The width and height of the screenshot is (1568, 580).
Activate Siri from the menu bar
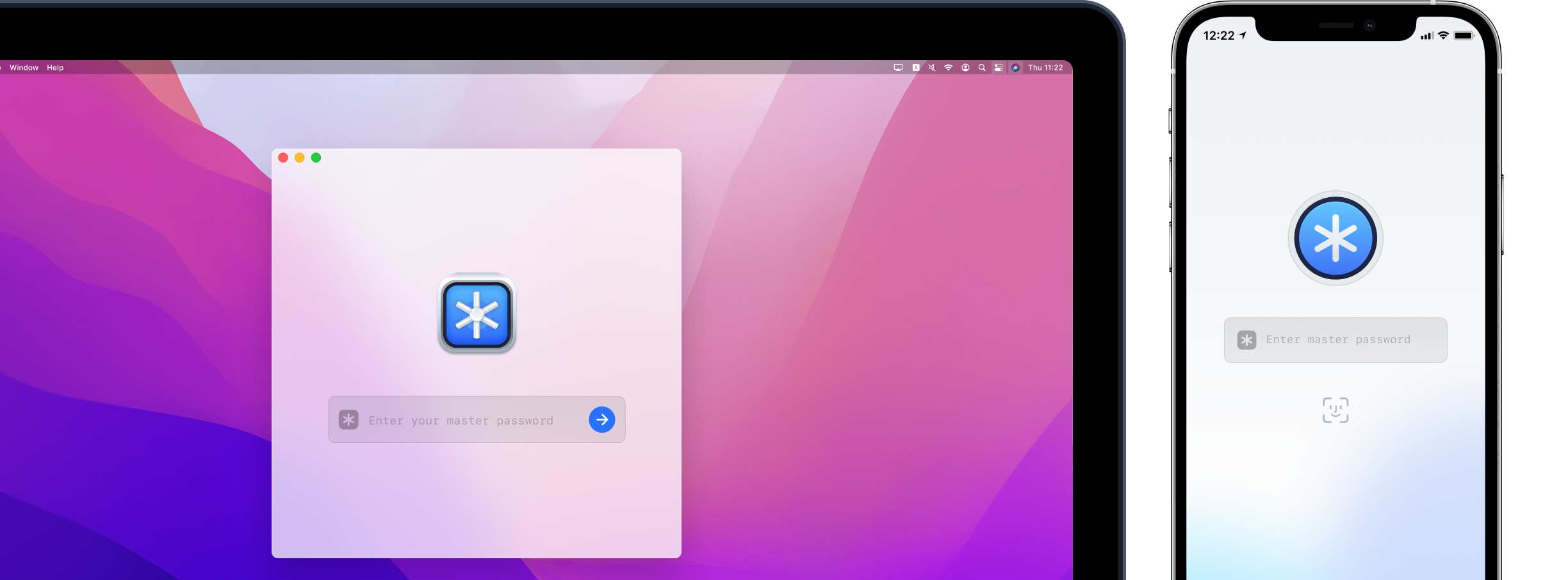tap(1015, 68)
